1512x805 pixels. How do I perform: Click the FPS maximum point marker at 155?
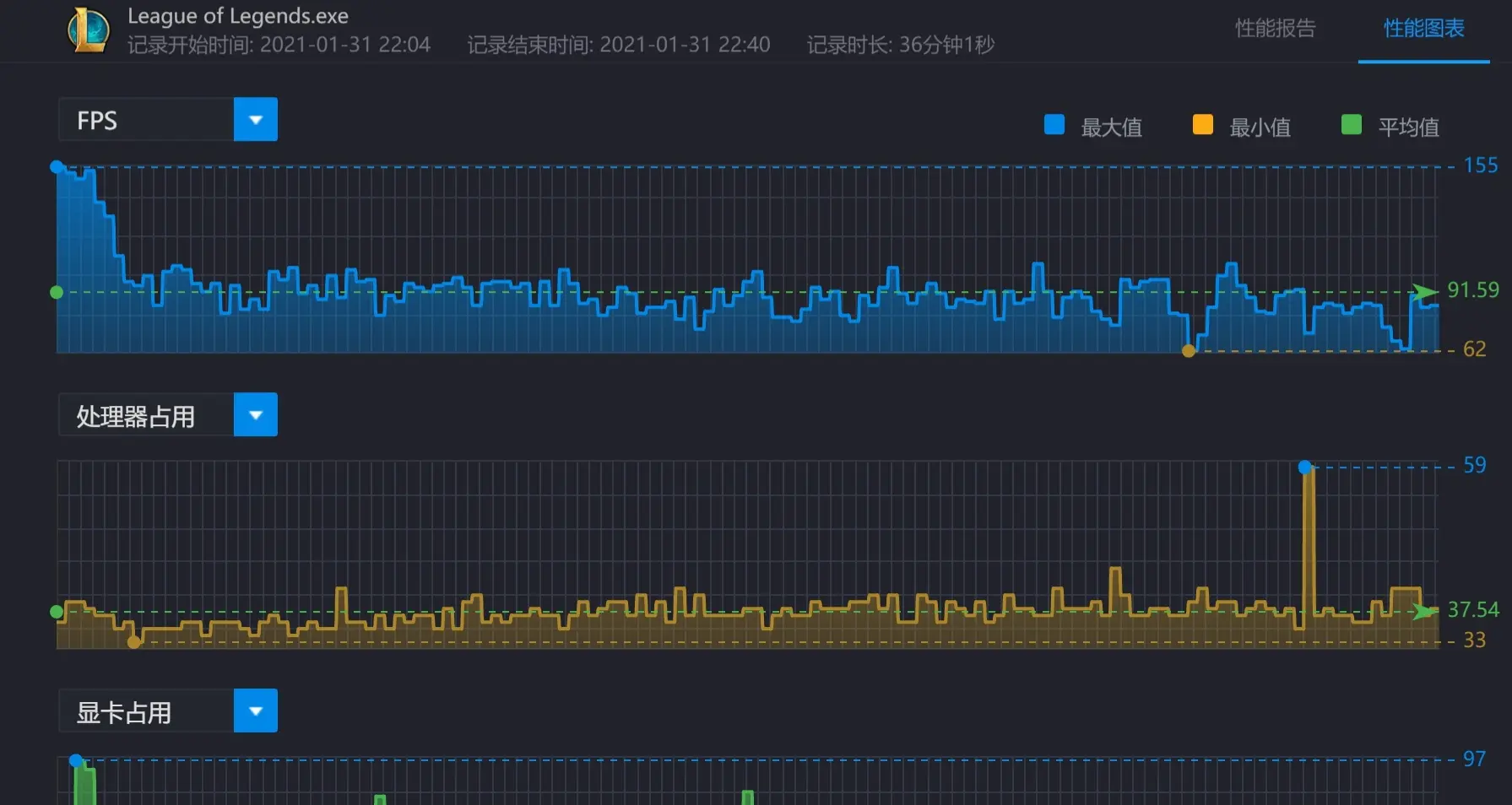57,167
